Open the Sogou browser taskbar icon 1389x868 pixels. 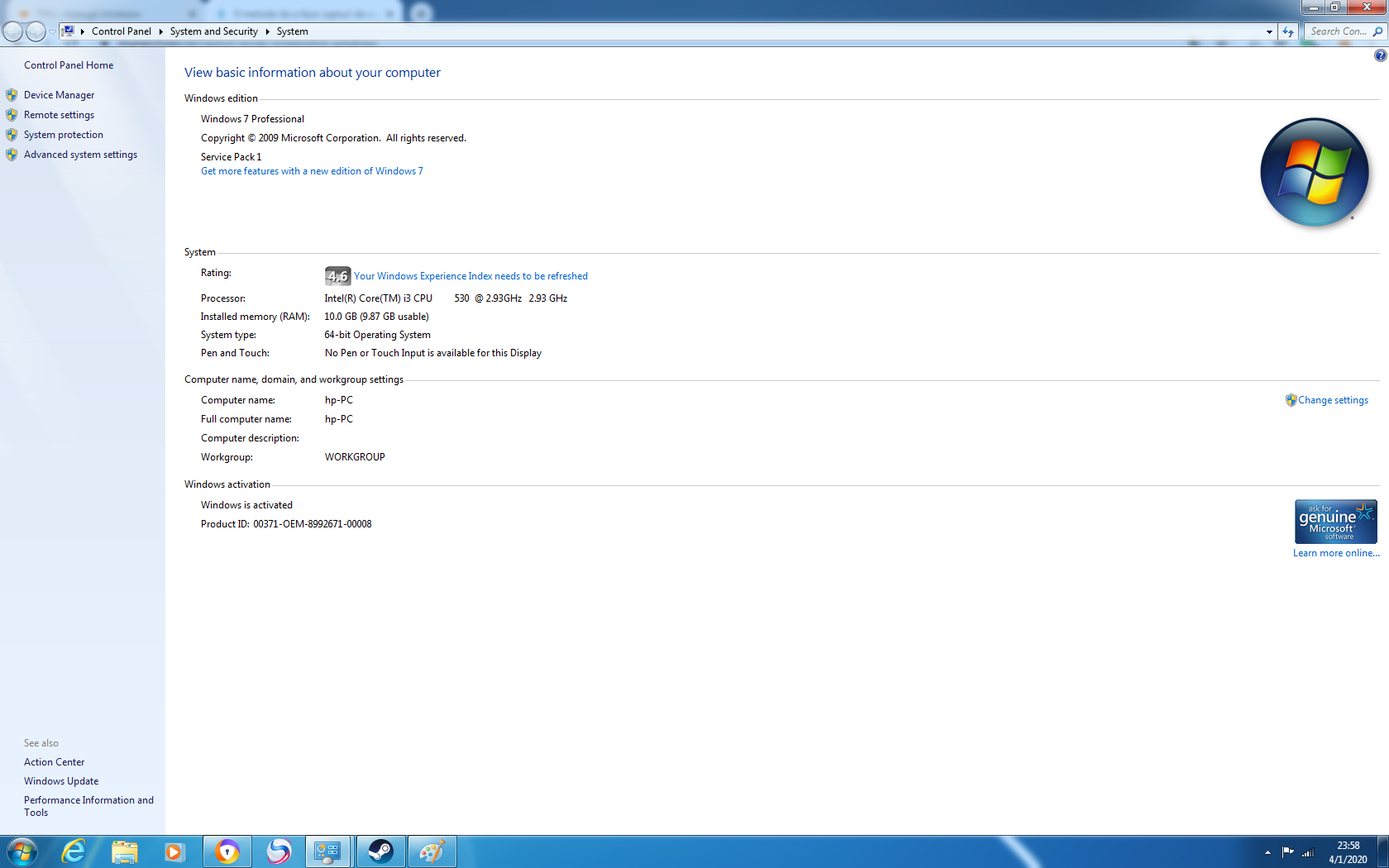279,851
